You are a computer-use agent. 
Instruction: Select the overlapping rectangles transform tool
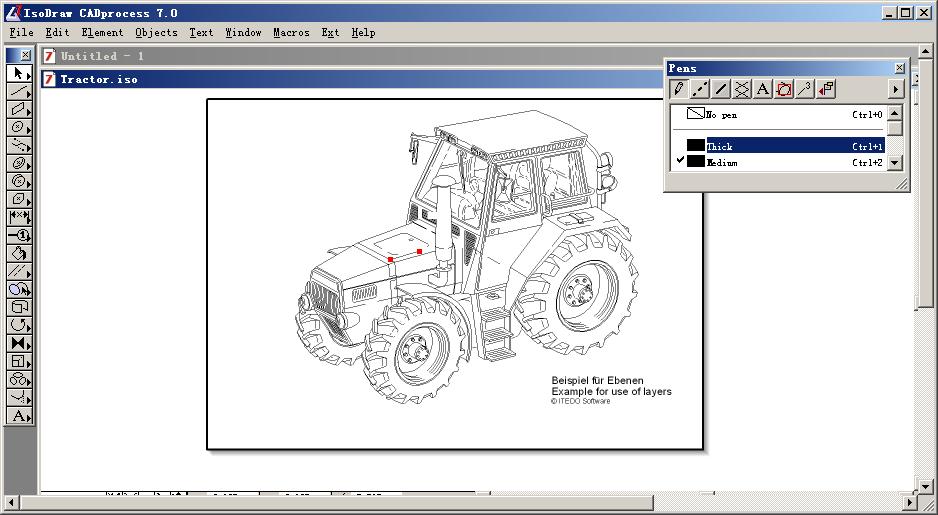coord(19,307)
